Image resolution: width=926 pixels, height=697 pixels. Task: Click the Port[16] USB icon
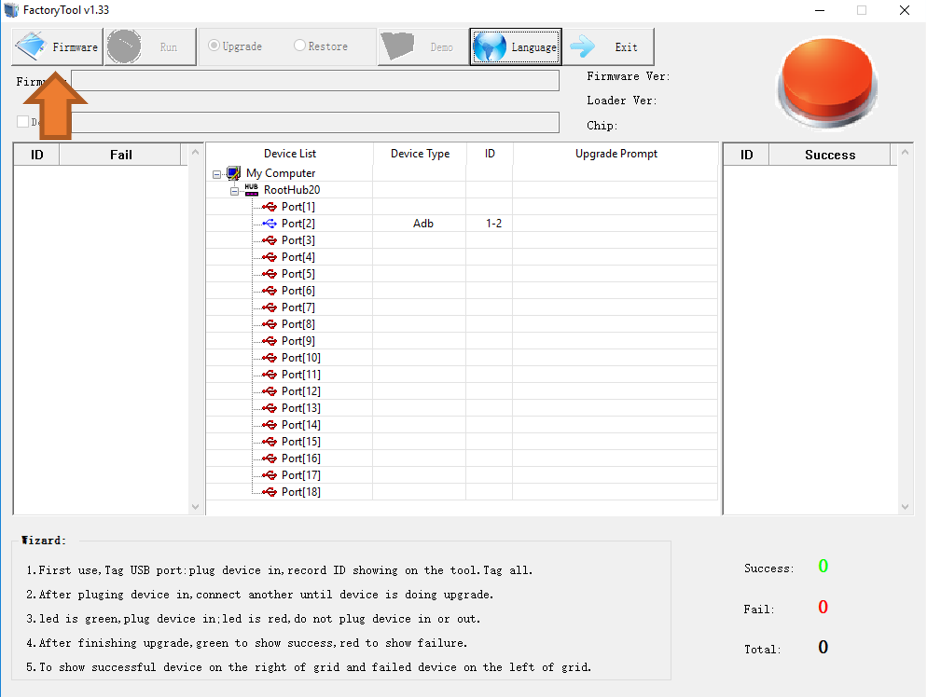(x=269, y=458)
